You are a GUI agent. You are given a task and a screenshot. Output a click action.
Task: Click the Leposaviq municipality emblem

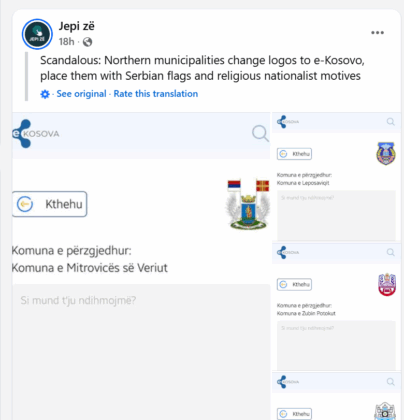pos(386,154)
